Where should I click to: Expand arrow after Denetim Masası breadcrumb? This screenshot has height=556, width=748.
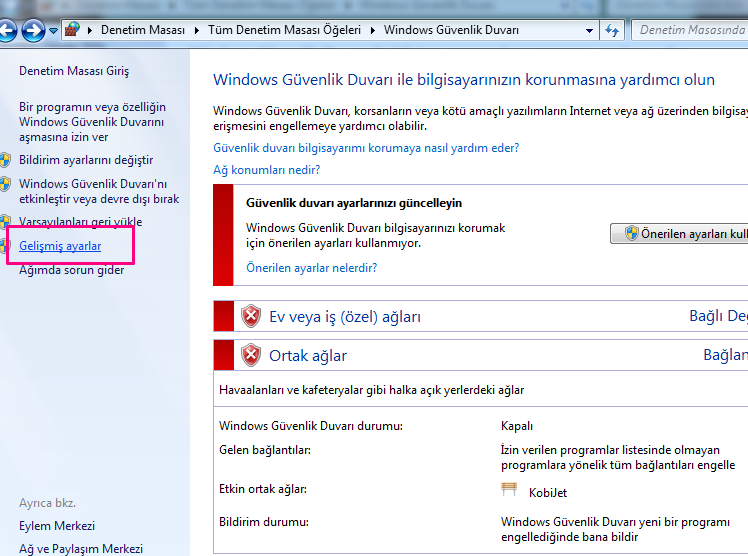pyautogui.click(x=197, y=31)
